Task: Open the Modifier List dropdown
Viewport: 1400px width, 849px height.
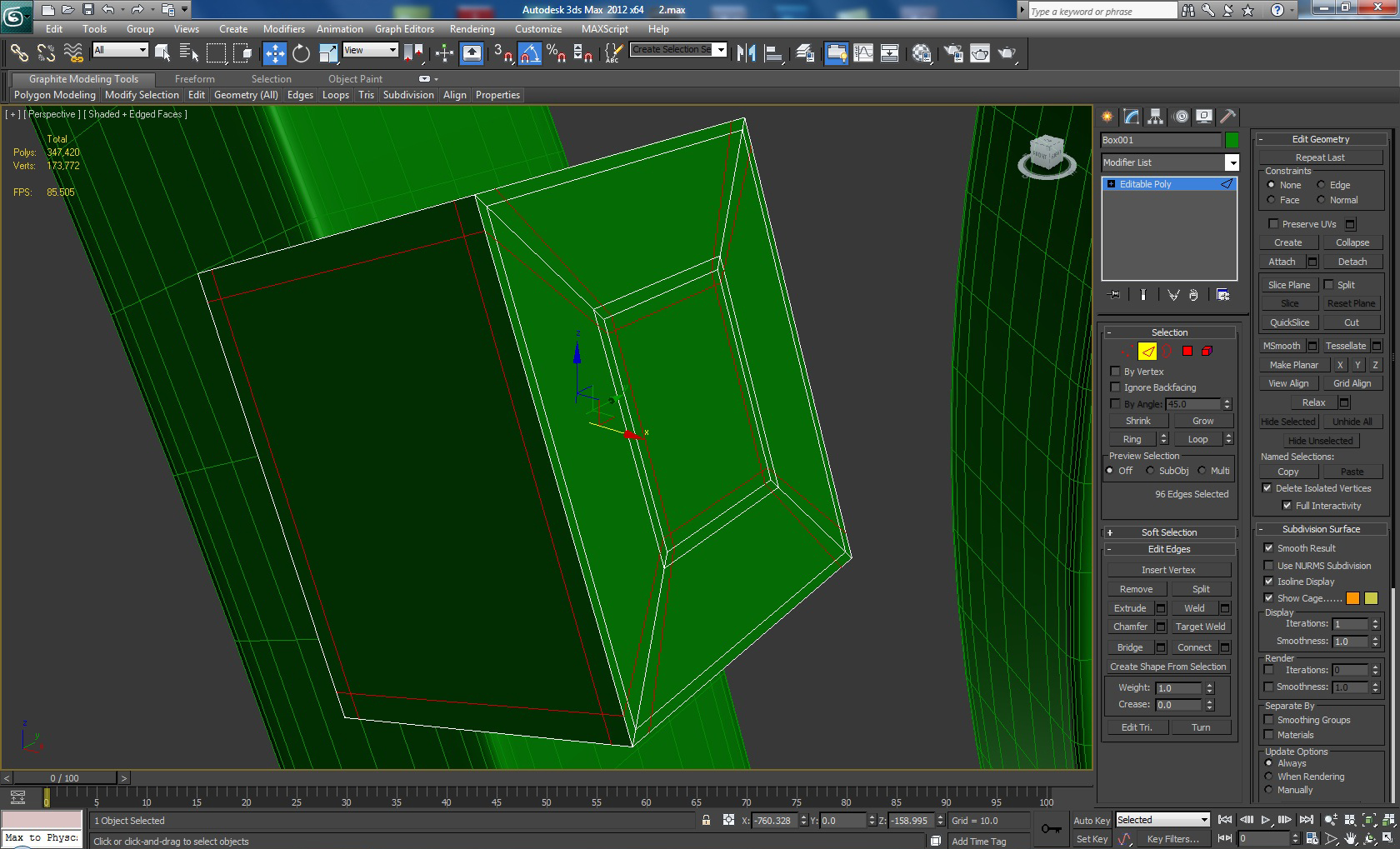Action: click(1232, 162)
